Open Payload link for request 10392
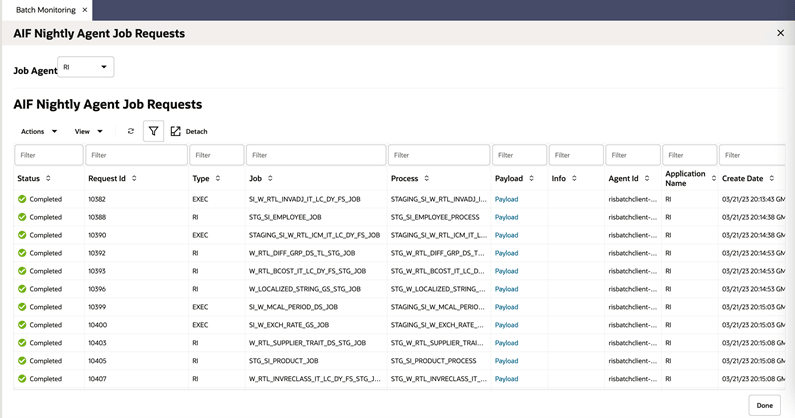795x418 pixels. click(507, 253)
